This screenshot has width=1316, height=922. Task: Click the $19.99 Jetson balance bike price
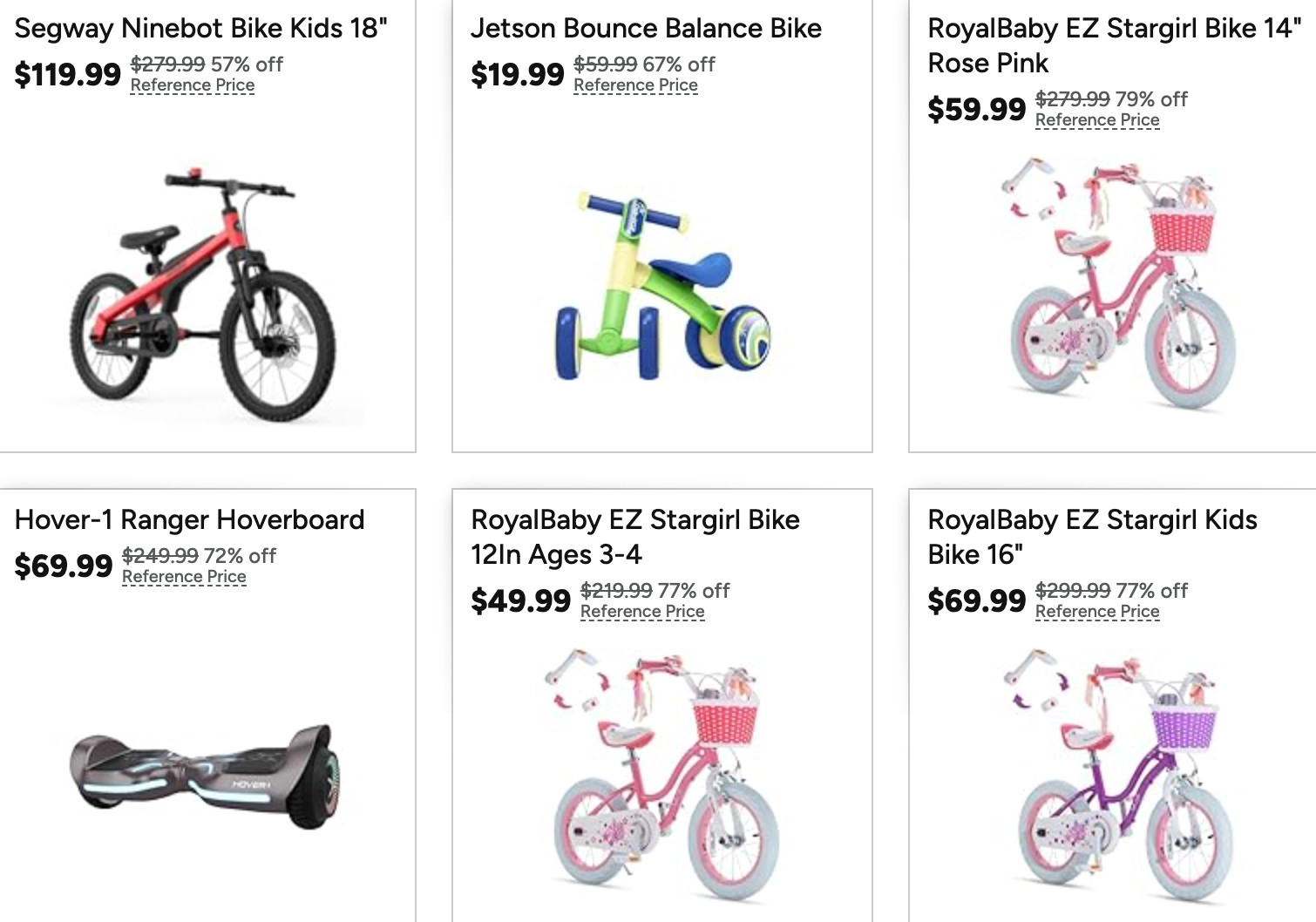pos(517,75)
